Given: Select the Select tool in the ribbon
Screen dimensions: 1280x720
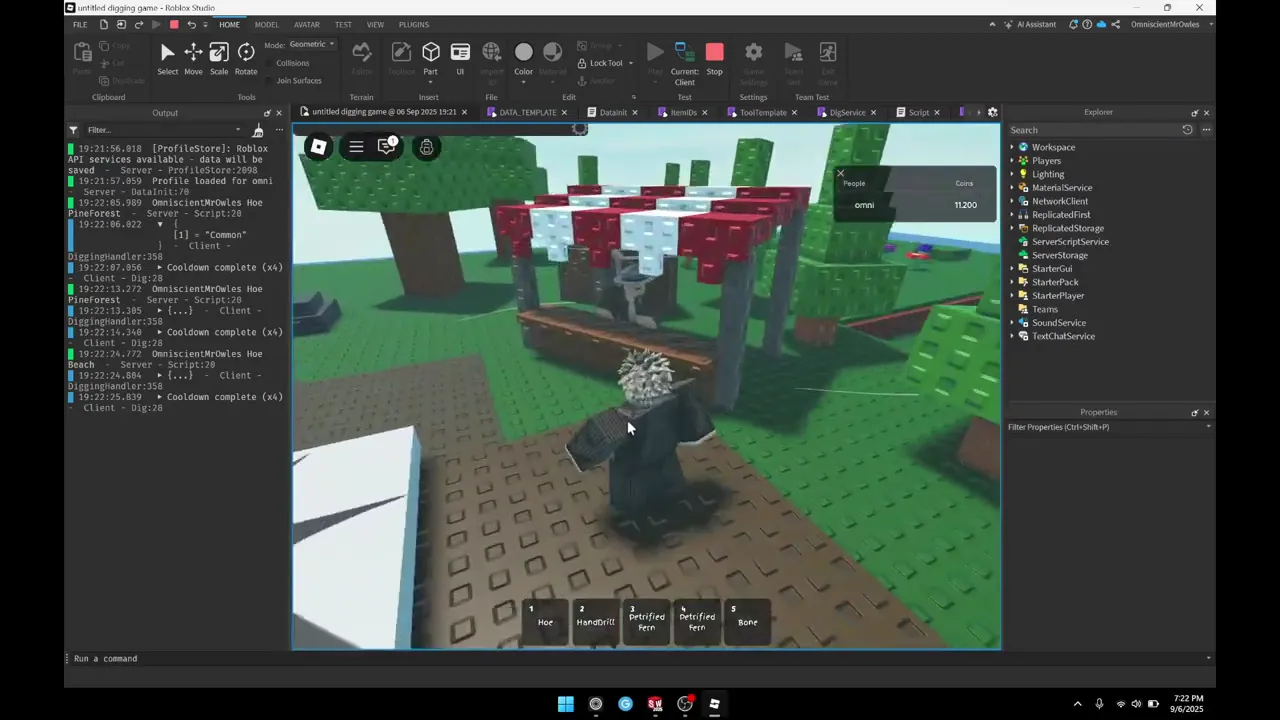Looking at the screenshot, I should [x=167, y=59].
